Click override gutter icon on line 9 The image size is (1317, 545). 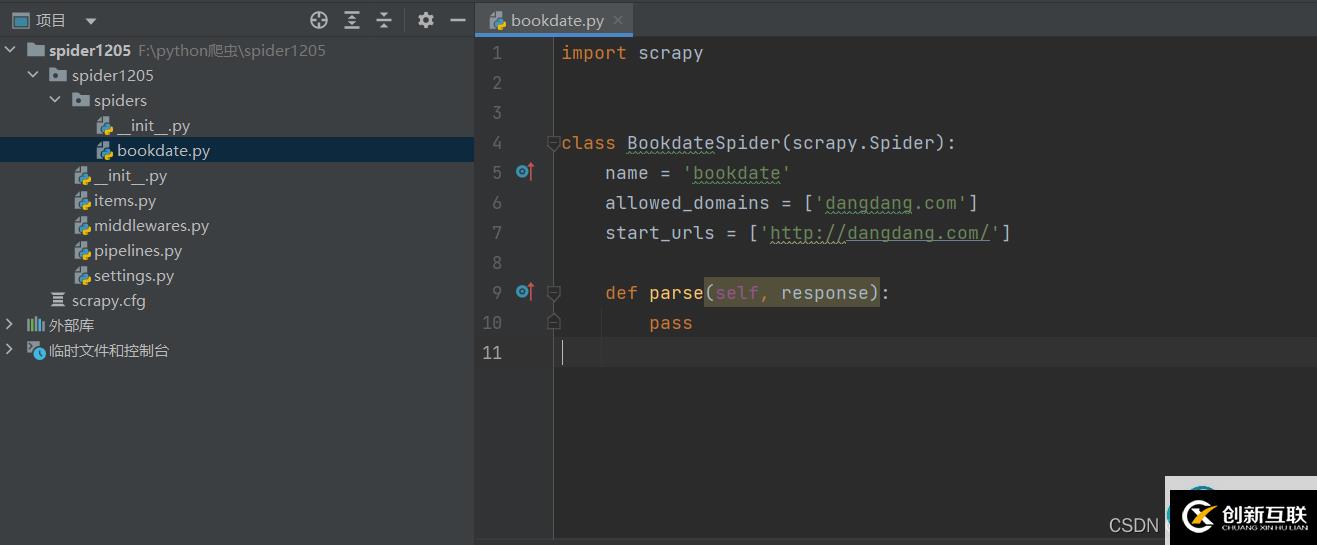[524, 292]
